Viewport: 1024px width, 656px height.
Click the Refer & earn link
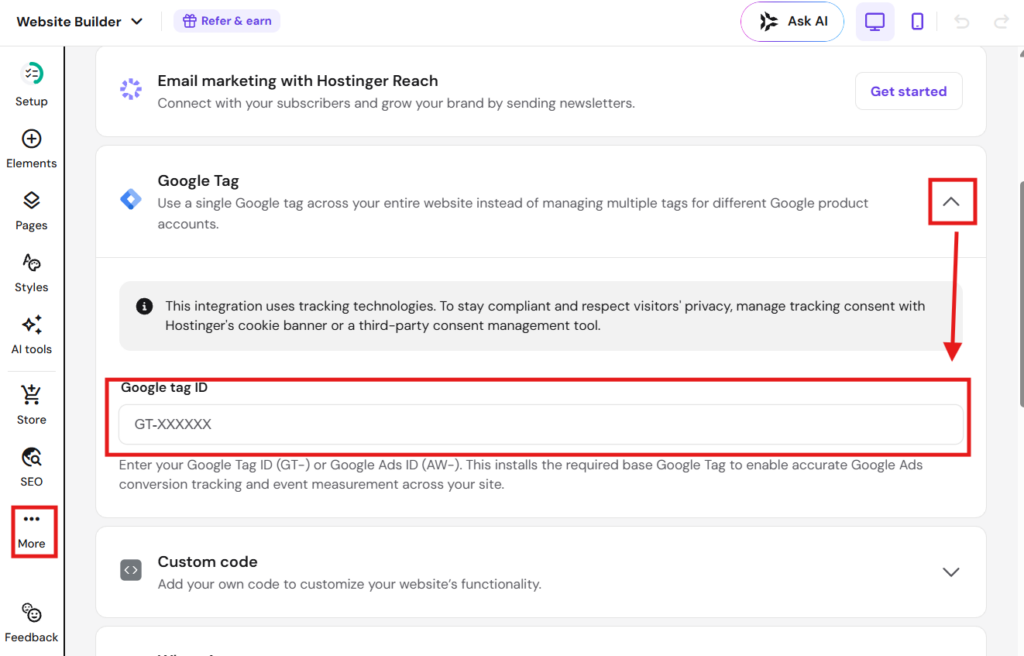point(227,21)
